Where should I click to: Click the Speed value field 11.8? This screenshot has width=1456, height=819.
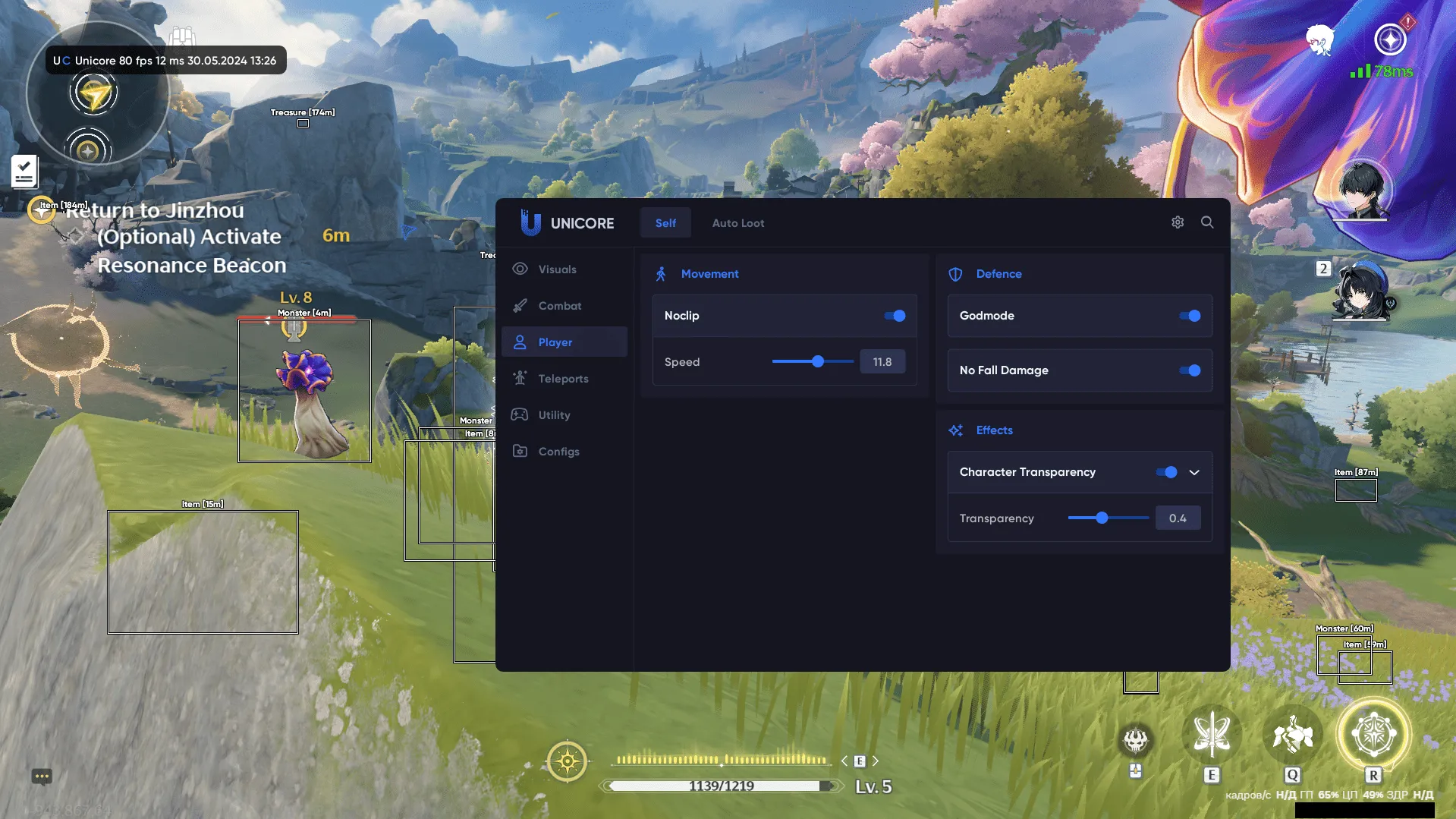coord(882,362)
